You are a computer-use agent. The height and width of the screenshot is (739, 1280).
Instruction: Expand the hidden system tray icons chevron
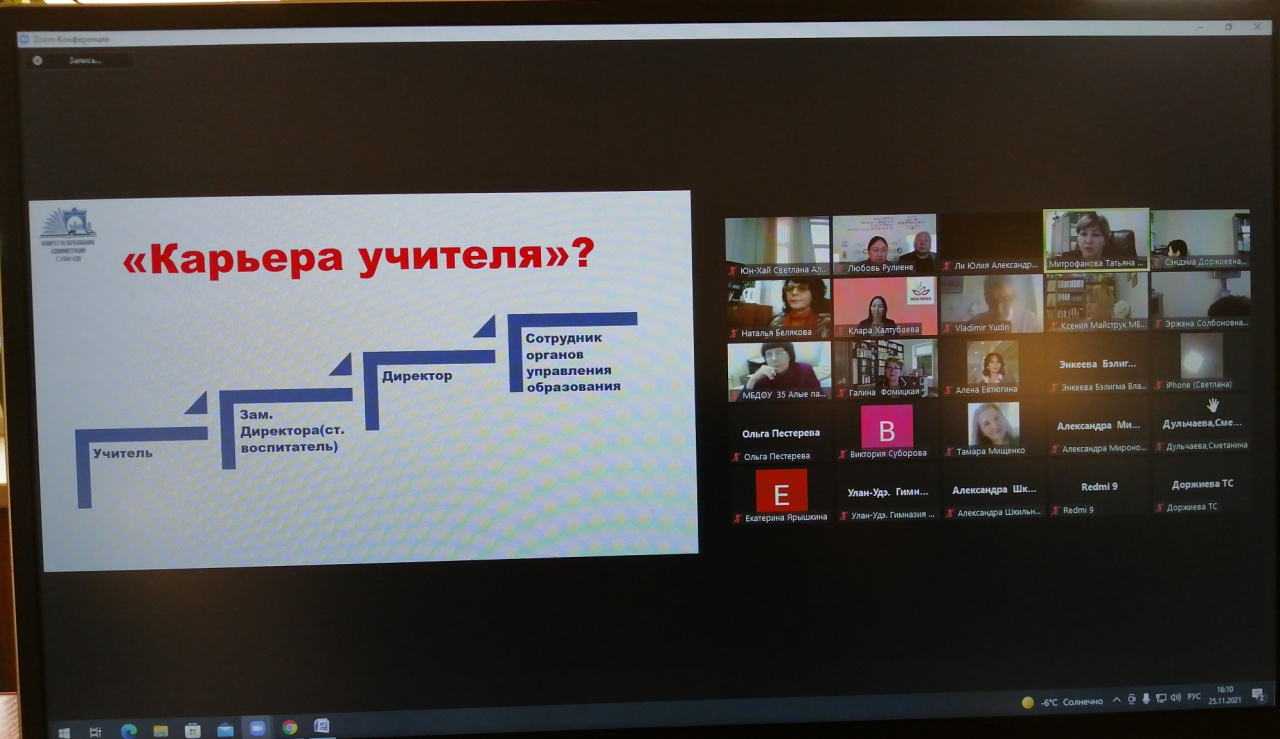[1117, 700]
